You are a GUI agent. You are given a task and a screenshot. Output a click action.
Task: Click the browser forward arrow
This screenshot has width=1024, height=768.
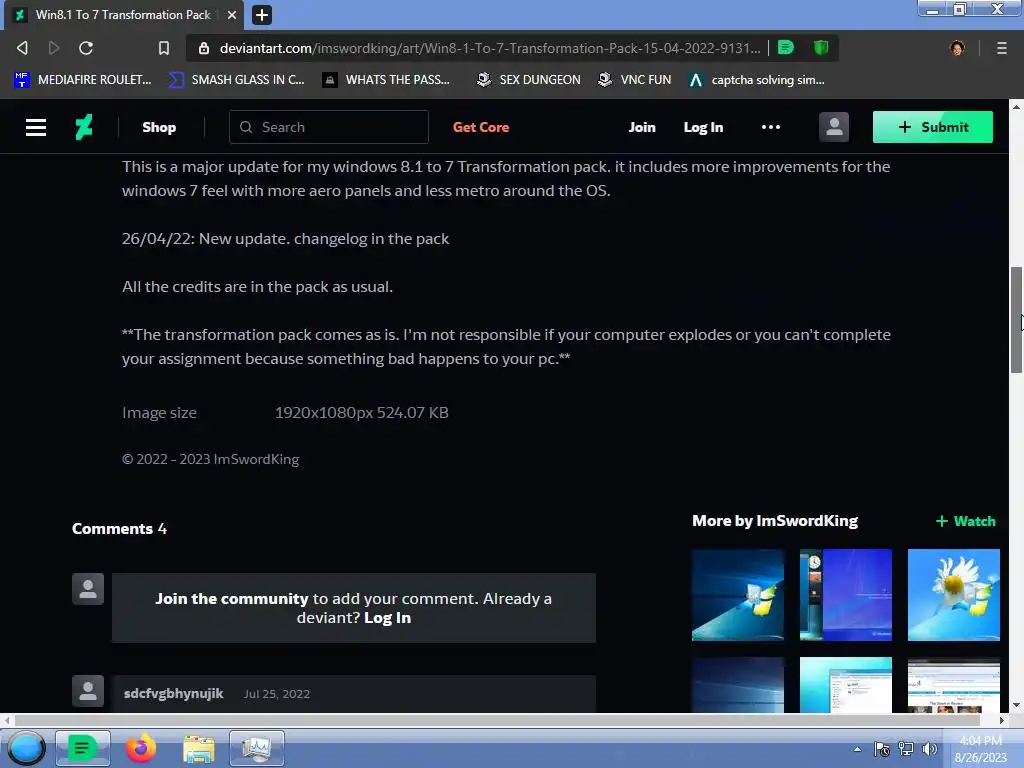[54, 48]
